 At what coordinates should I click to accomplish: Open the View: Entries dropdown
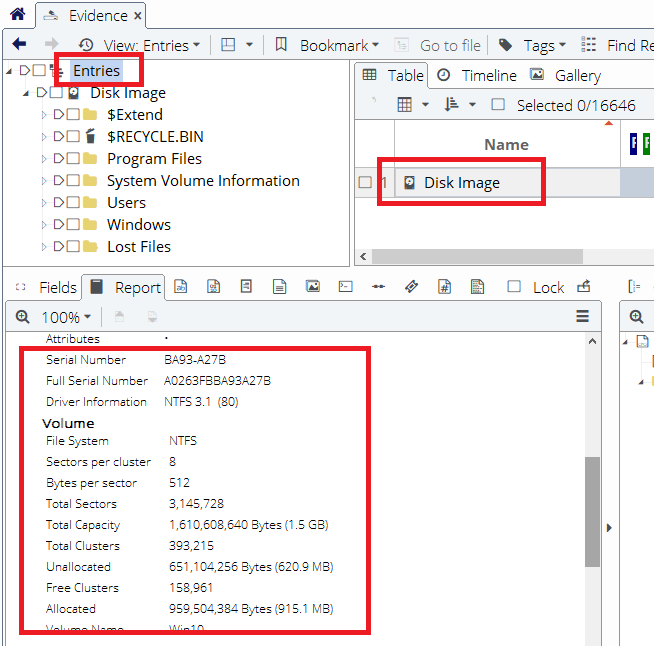(140, 45)
